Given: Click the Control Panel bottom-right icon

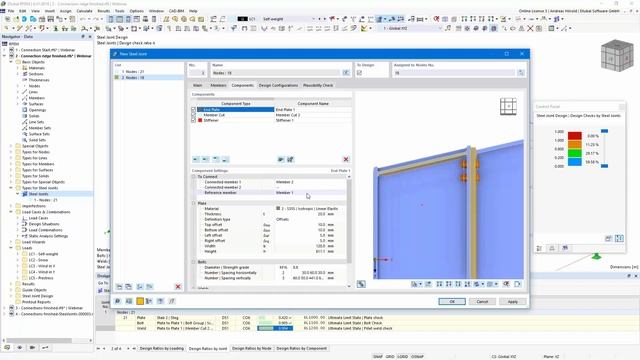Looking at the screenshot, I should click(619, 238).
